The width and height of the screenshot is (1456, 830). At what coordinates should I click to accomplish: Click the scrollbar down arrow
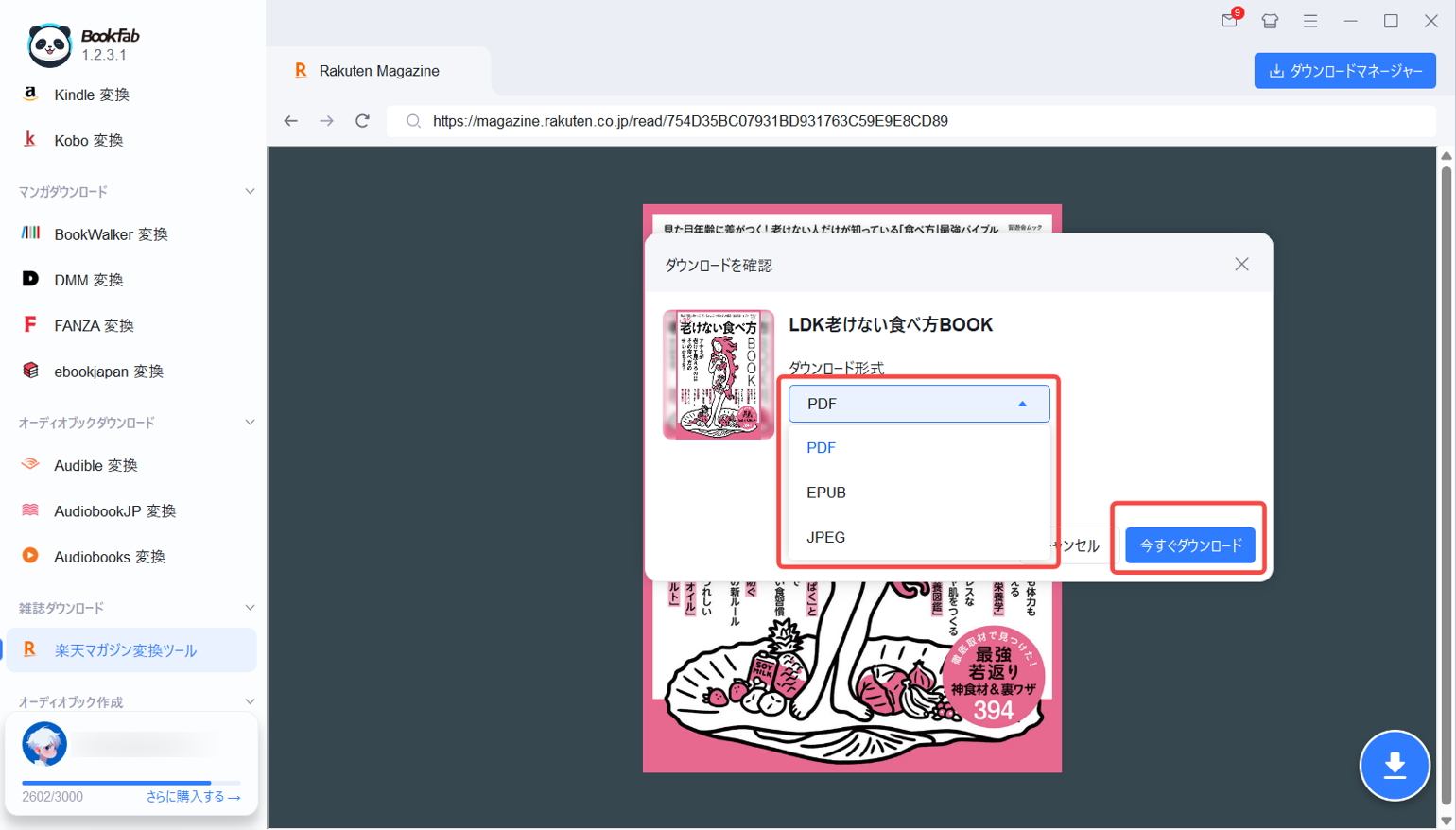tap(1446, 821)
